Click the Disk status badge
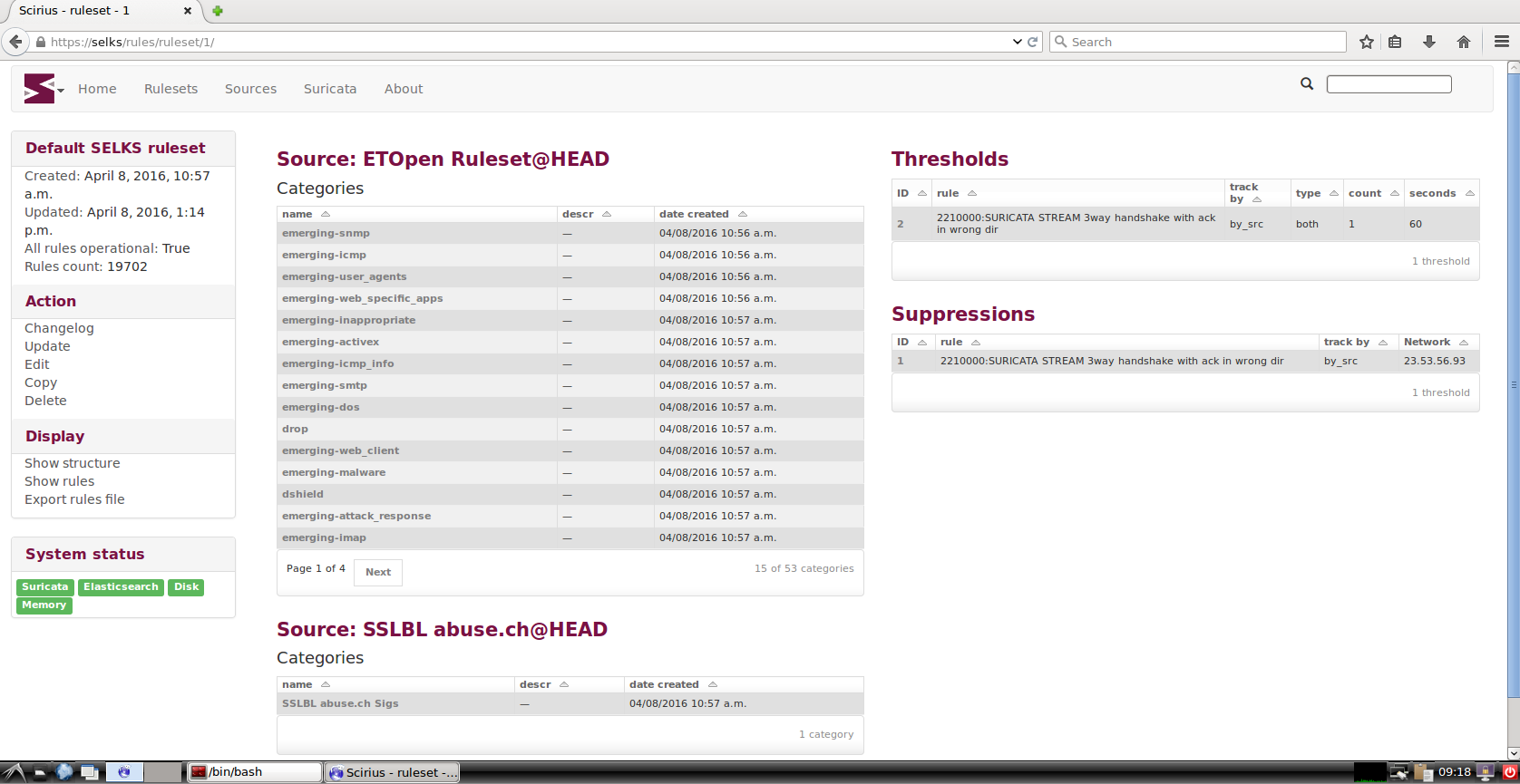Image resolution: width=1520 pixels, height=784 pixels. tap(187, 587)
